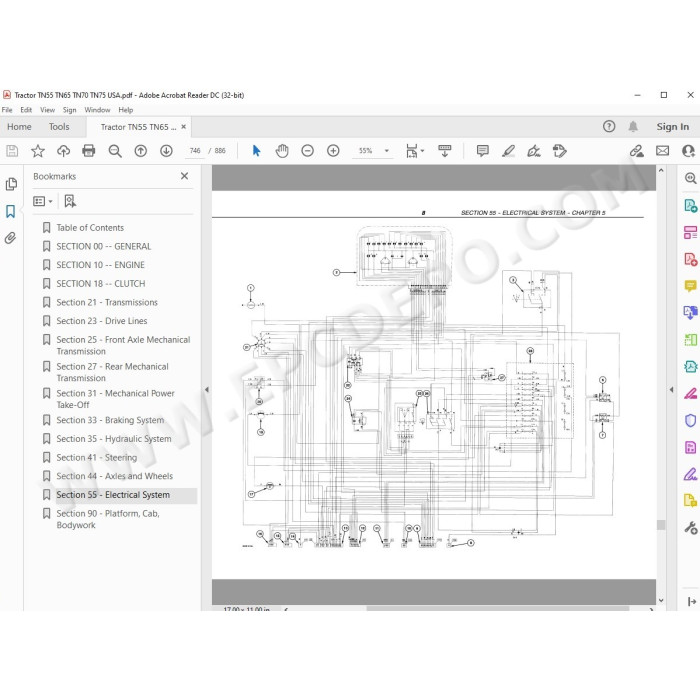Open the Help menu
Image resolution: width=700 pixels, height=700 pixels.
(125, 110)
